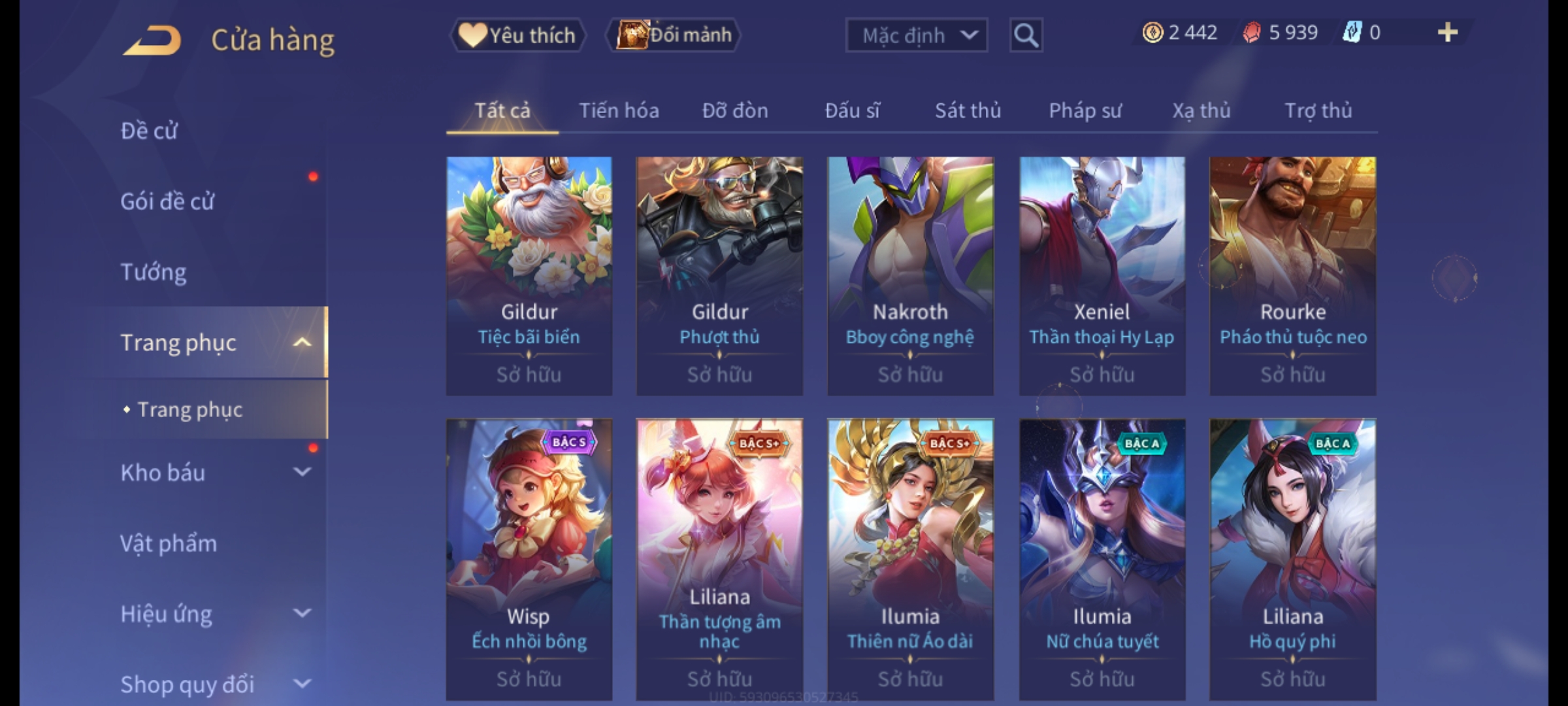Tap the plus icon to add currency

[1448, 33]
